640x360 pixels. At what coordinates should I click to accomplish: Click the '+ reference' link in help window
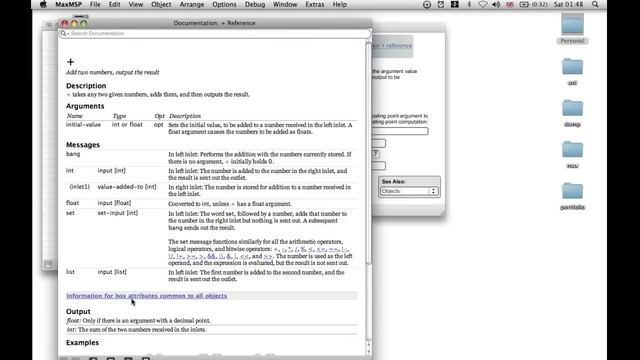pos(392,46)
